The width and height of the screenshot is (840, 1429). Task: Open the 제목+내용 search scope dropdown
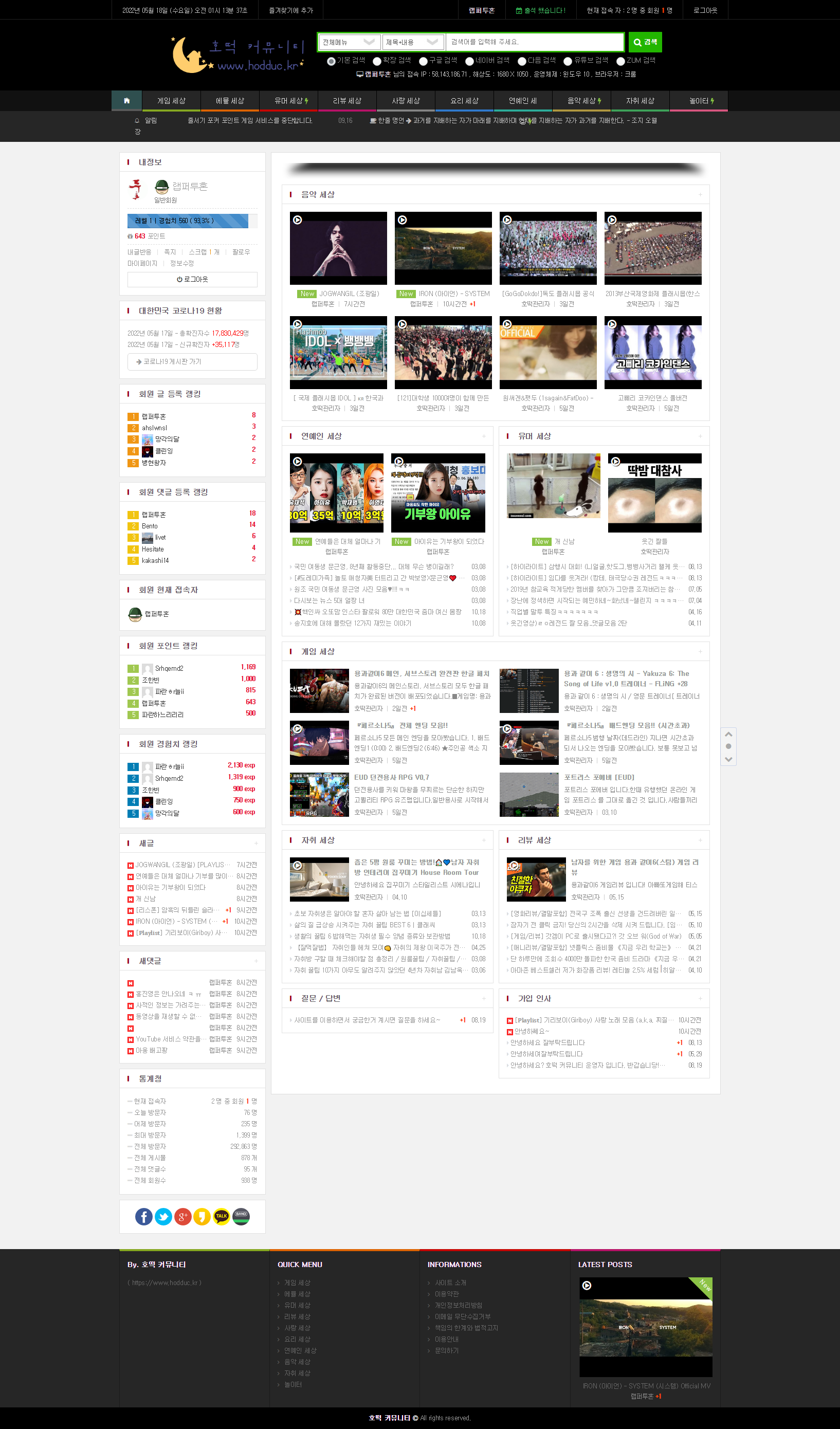pyautogui.click(x=413, y=42)
